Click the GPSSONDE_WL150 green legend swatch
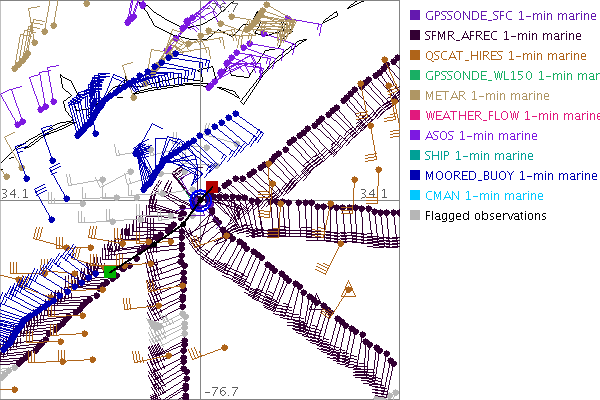The height and width of the screenshot is (400, 600). coord(415,76)
